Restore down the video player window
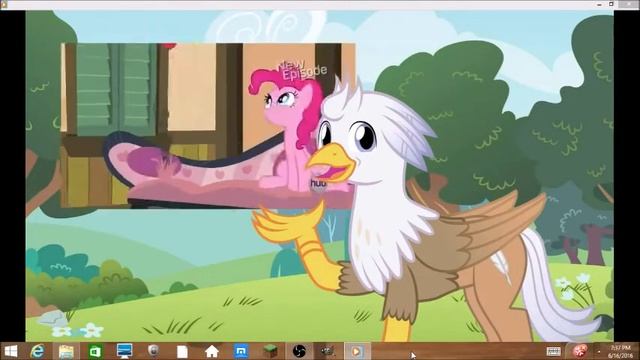Screen dimensions: 640x360 611,4
